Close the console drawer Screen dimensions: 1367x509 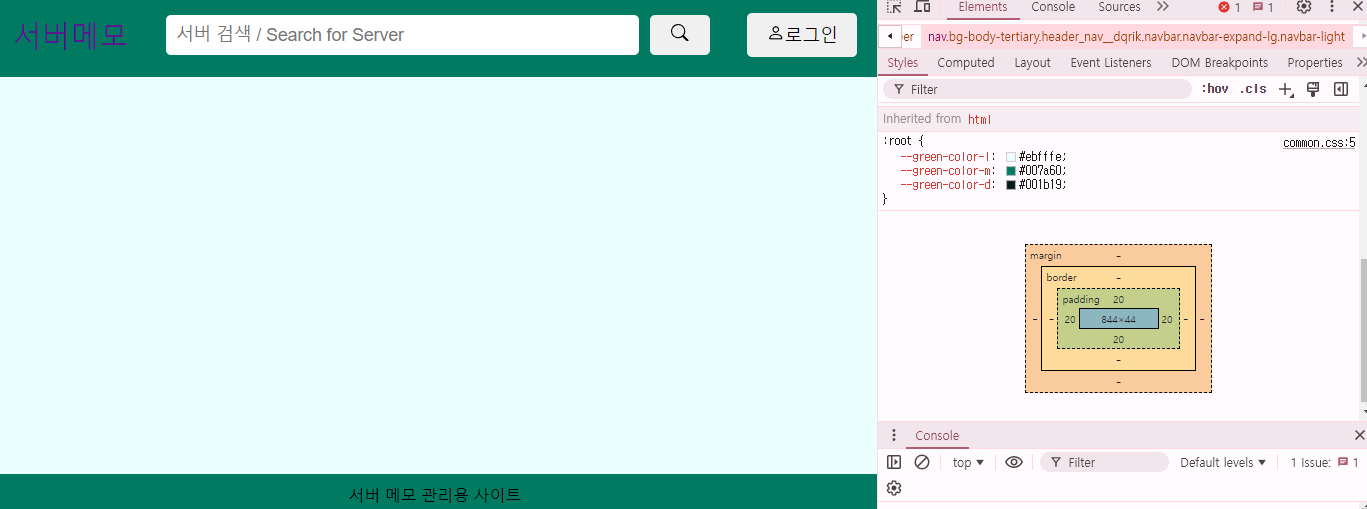coord(1359,435)
